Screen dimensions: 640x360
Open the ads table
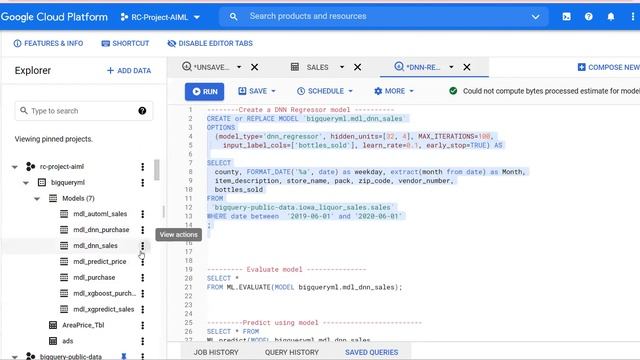67,341
